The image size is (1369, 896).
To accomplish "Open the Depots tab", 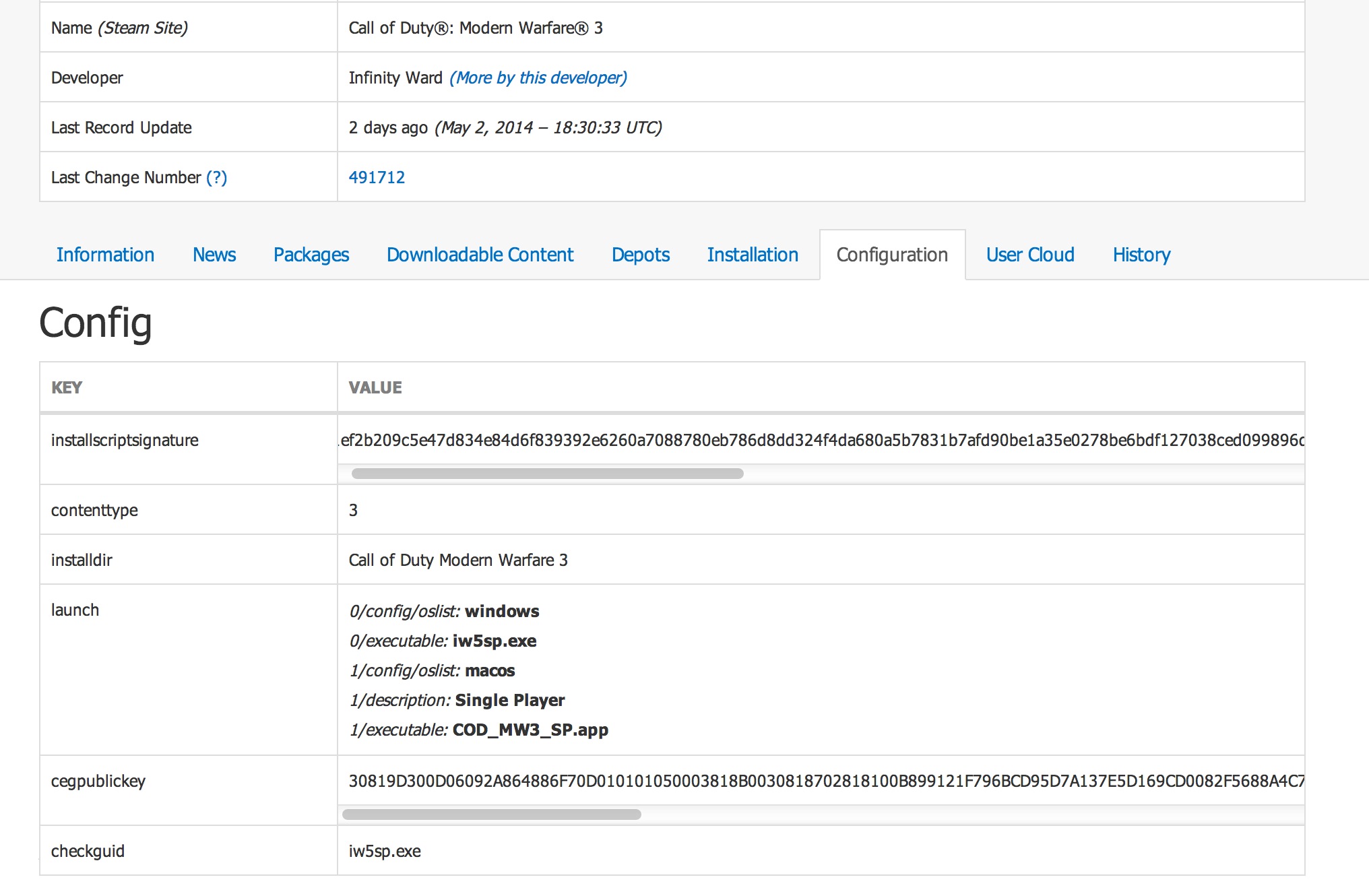I will pos(641,255).
